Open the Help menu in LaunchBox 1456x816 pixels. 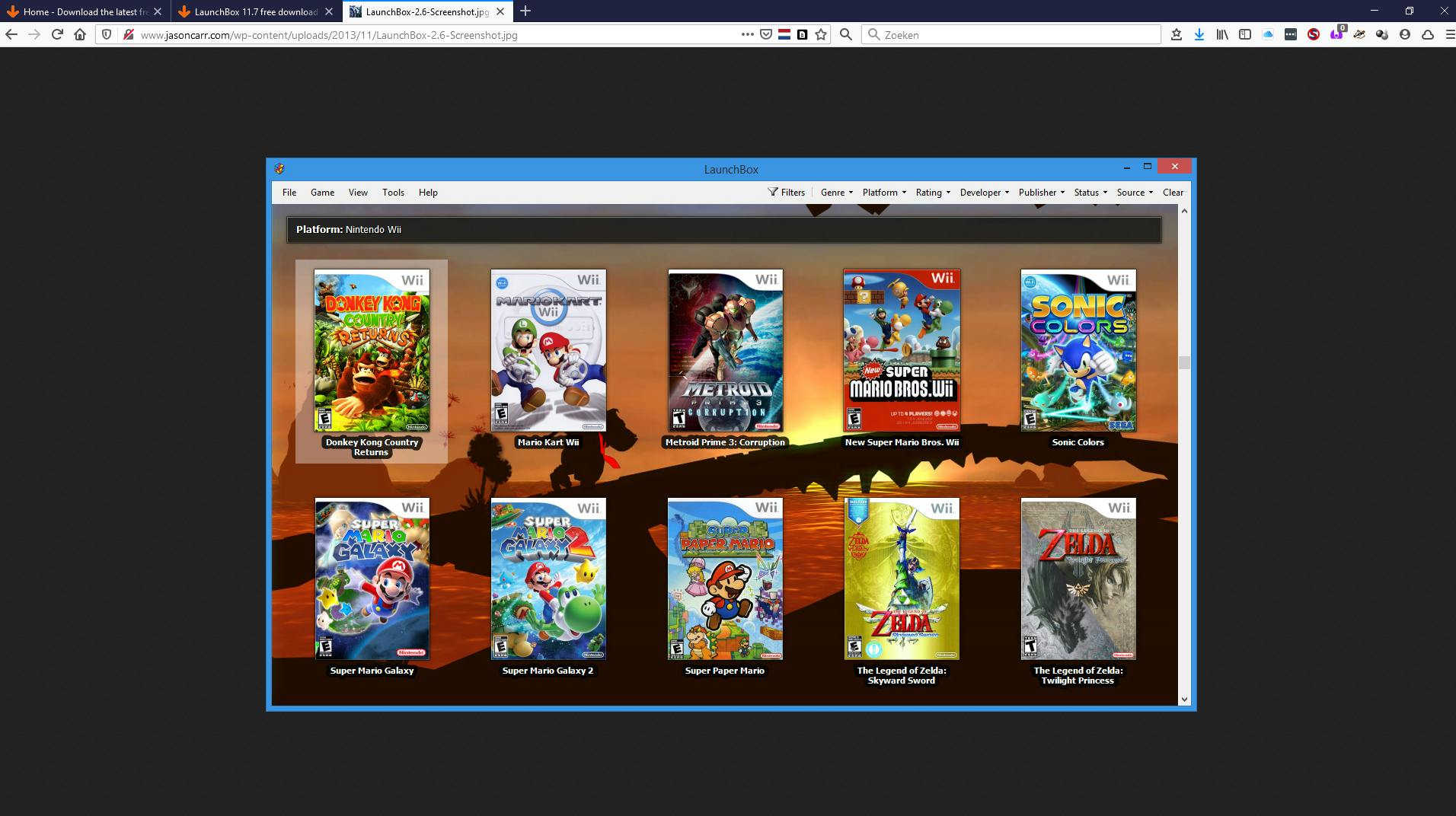click(428, 193)
